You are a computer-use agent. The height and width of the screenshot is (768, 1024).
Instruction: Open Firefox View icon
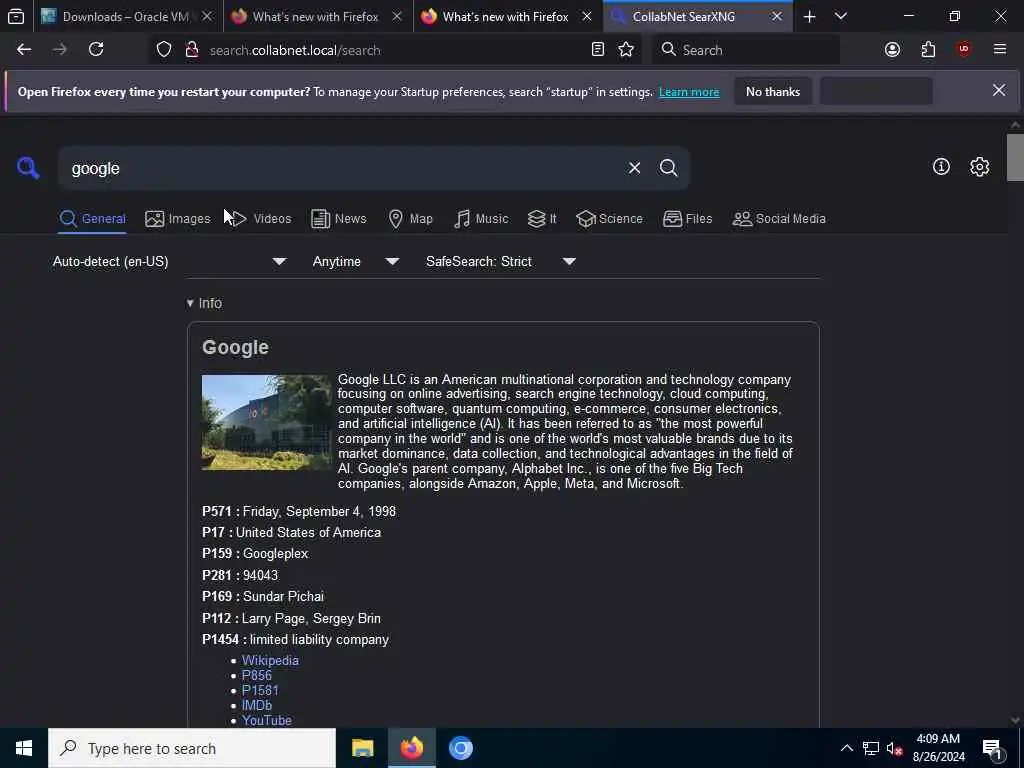point(16,16)
